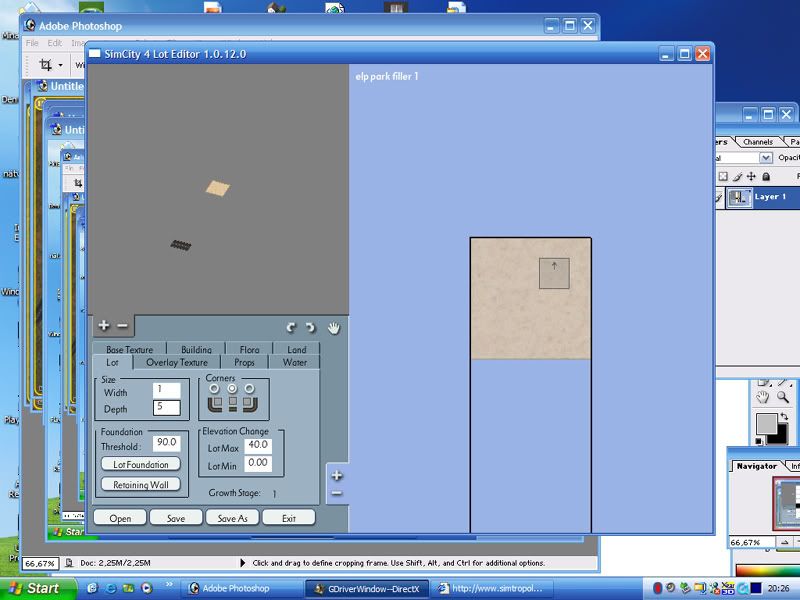The width and height of the screenshot is (800, 600).
Task: Select the Hand tool in Photoshop toolbox
Action: [762, 397]
